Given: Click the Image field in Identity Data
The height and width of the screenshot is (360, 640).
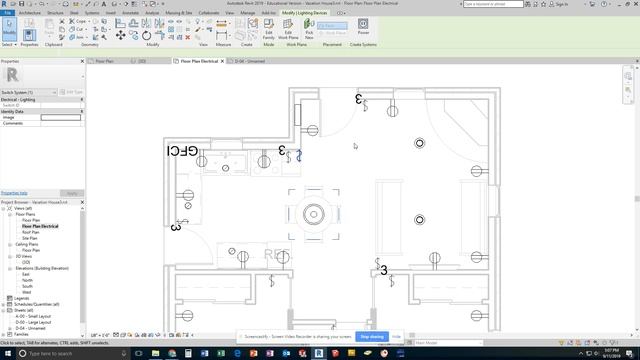Looking at the screenshot, I should click(x=61, y=118).
